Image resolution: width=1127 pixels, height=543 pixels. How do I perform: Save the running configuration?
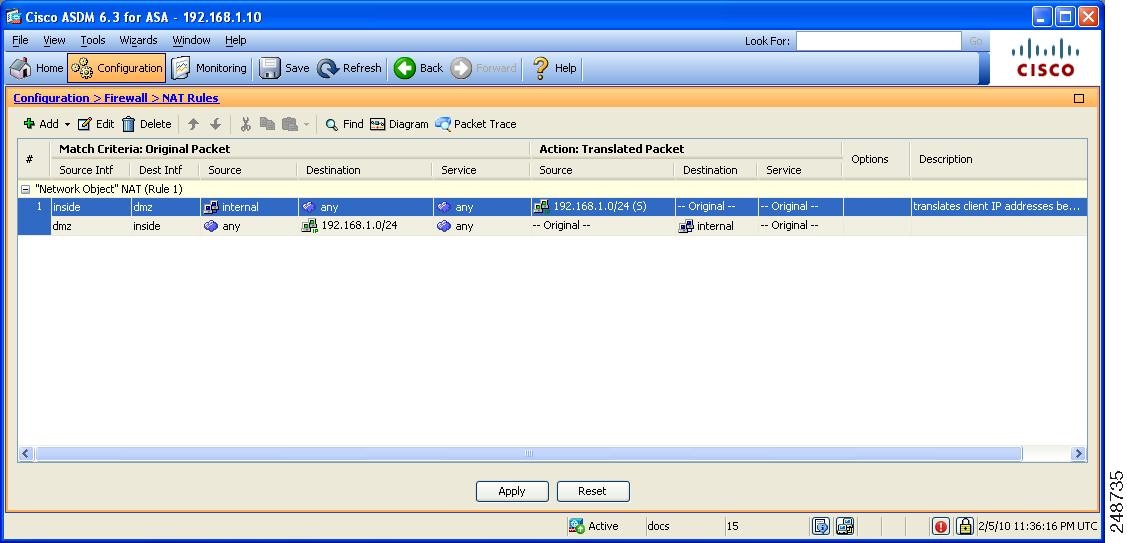(x=284, y=68)
